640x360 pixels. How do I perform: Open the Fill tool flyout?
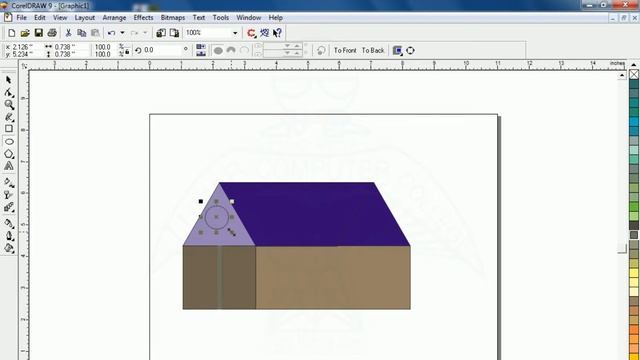click(x=9, y=248)
